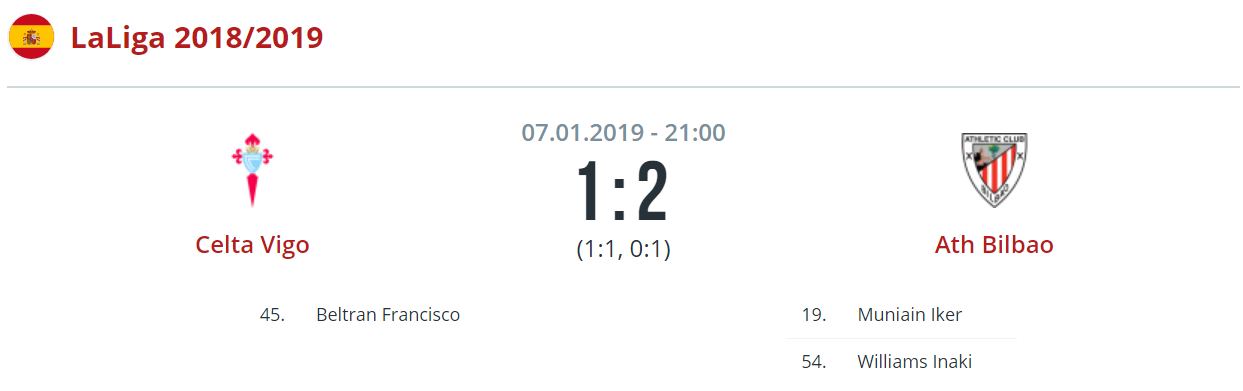This screenshot has height=391, width=1243.
Task: Select the match date 07.01.2019
Action: [584, 132]
